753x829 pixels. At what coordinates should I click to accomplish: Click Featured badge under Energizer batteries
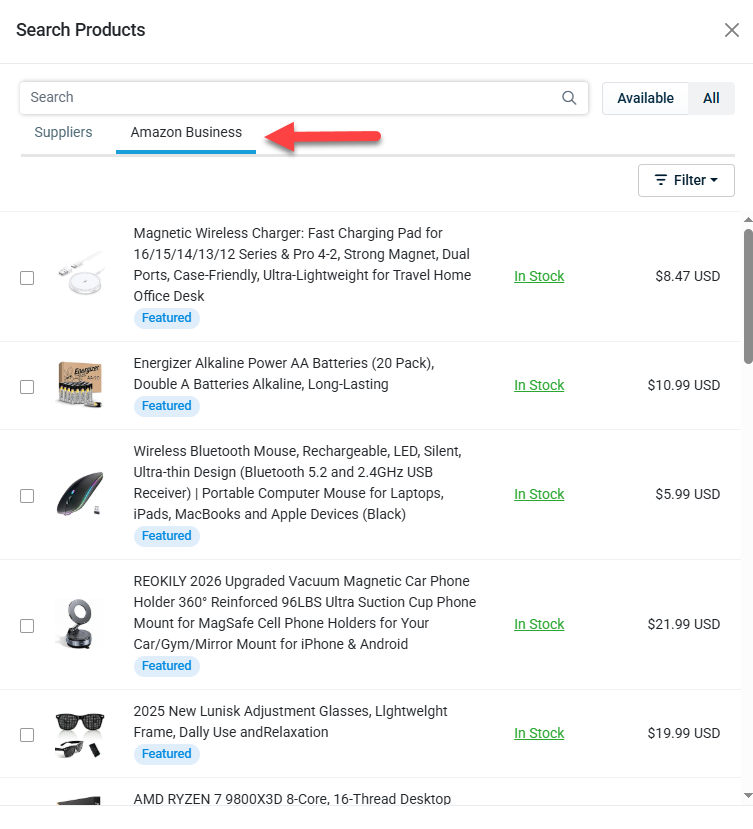click(167, 406)
